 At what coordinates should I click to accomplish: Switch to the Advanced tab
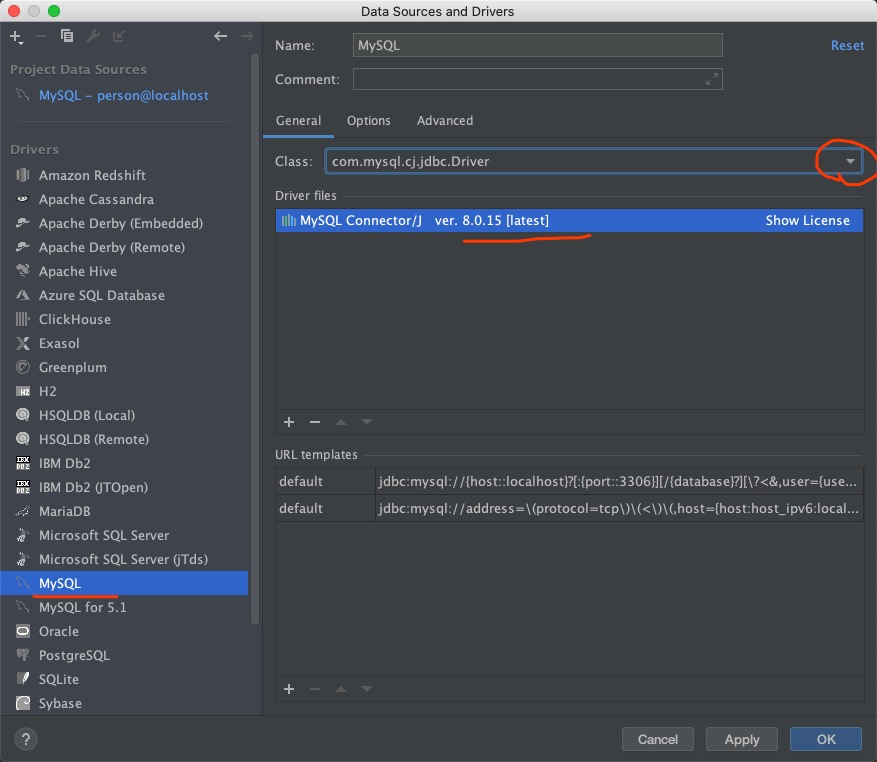[x=445, y=121]
